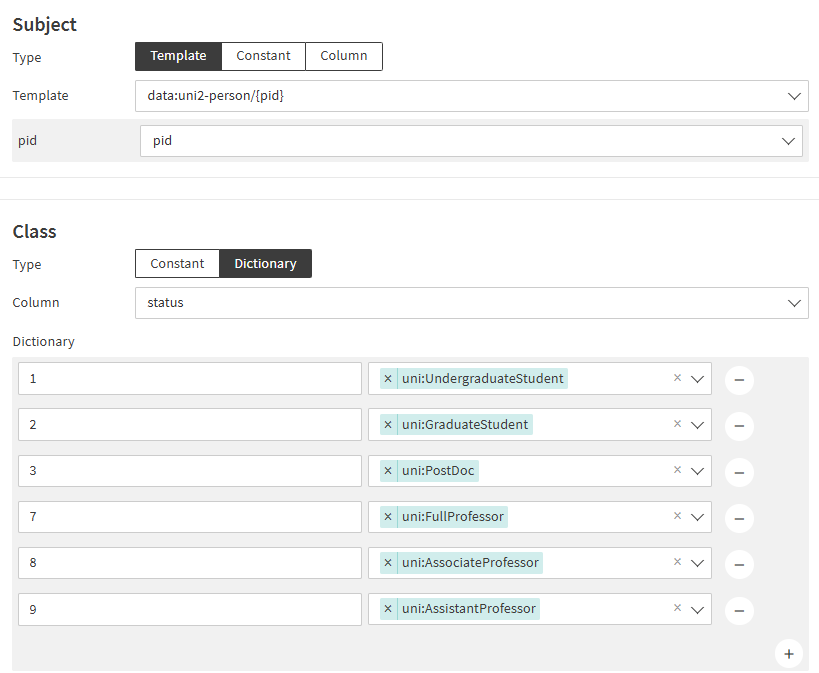Viewport: 819px width, 673px height.
Task: Open the Class Column status dropdown
Action: 795,303
